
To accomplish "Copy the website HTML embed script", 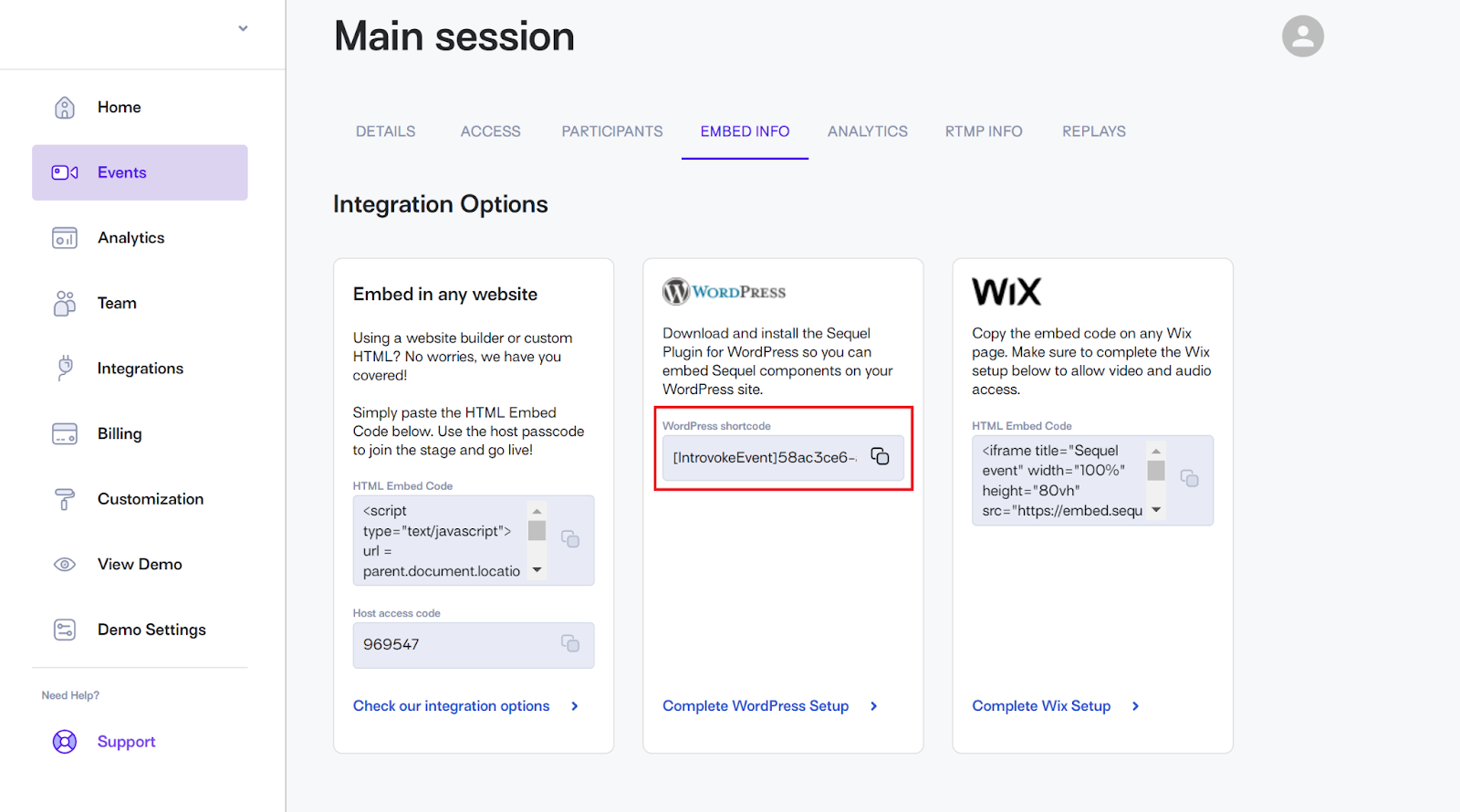I will coord(570,539).
